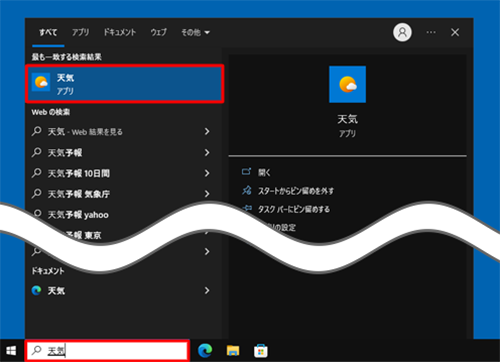Click search magnifier icon beside 天気予報 気象庁
This screenshot has width=500, height=362.
pos(36,193)
